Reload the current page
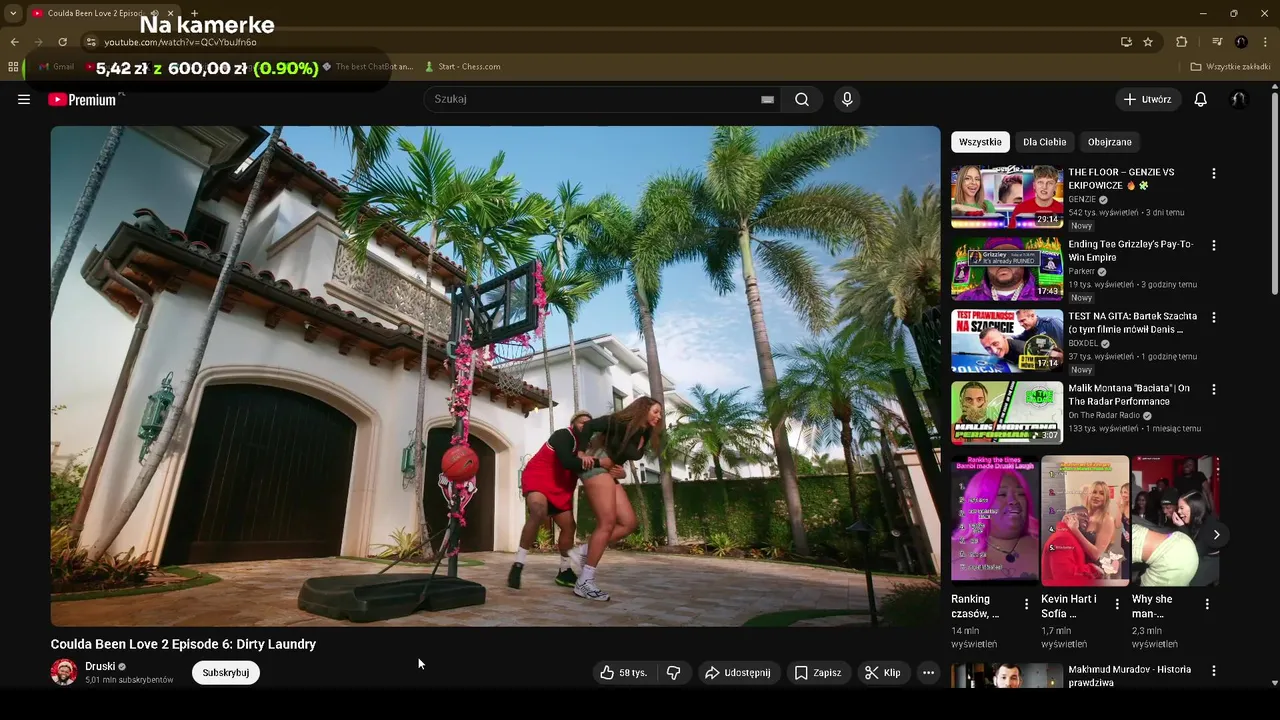Screen dimensions: 1280x720 (x=62, y=42)
